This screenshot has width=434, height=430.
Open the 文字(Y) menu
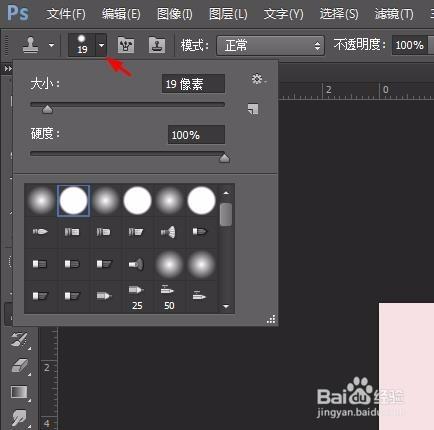283,14
